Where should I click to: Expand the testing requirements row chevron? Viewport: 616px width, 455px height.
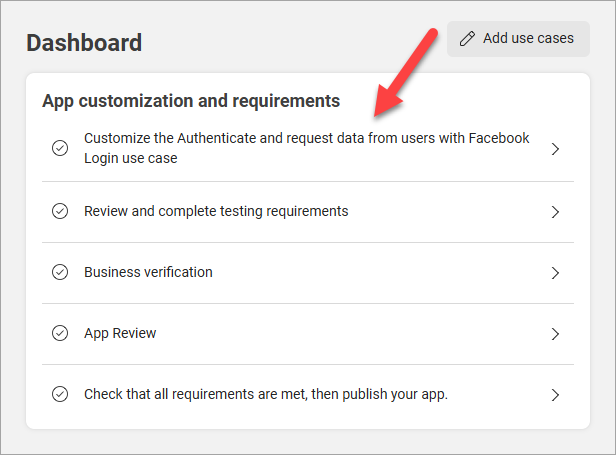(555, 212)
